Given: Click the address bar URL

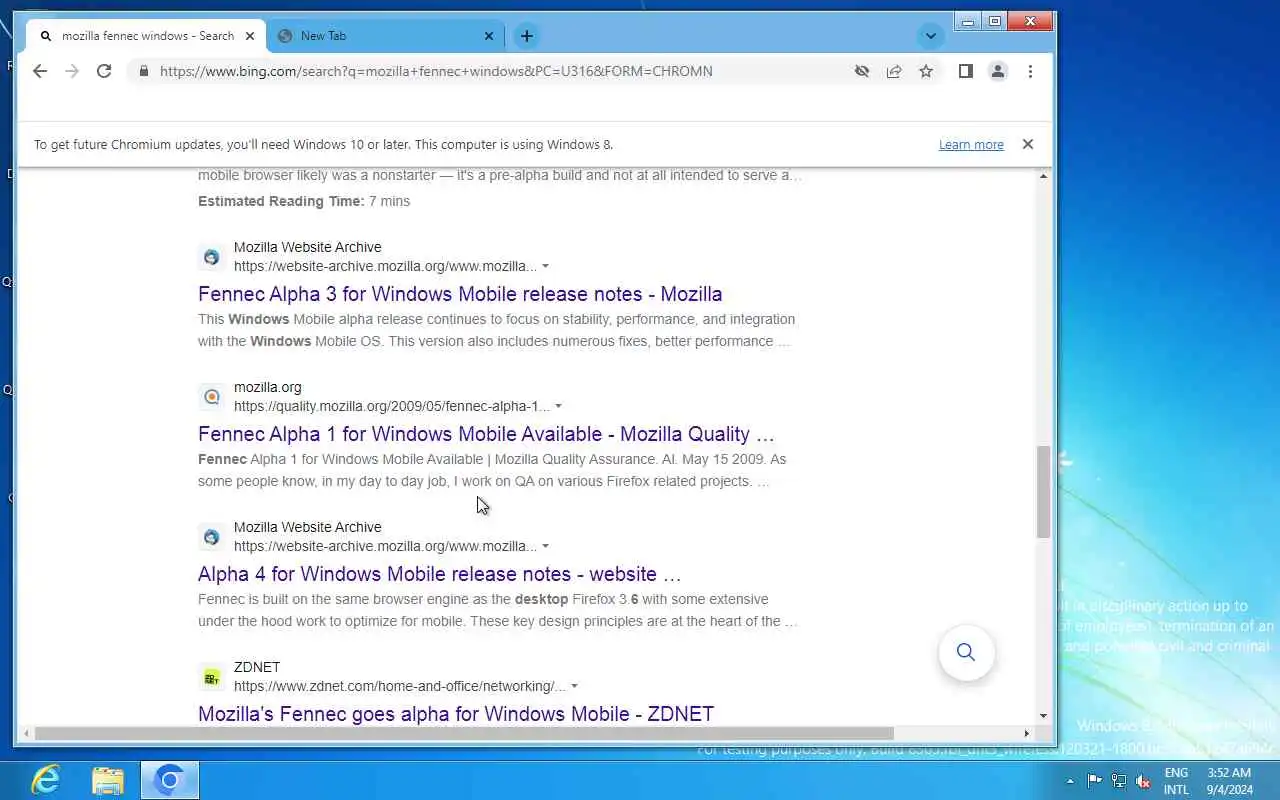Looking at the screenshot, I should (x=436, y=71).
